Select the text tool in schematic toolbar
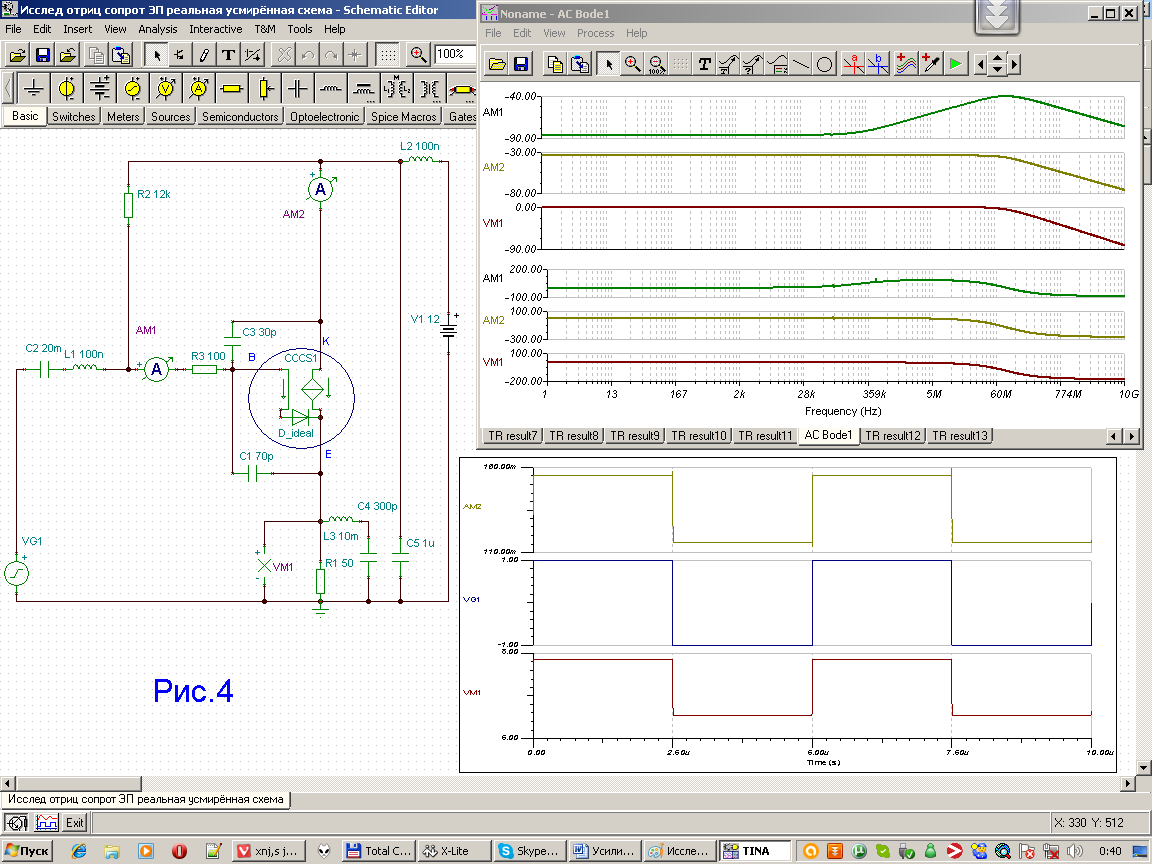1152x864 pixels. (228, 54)
